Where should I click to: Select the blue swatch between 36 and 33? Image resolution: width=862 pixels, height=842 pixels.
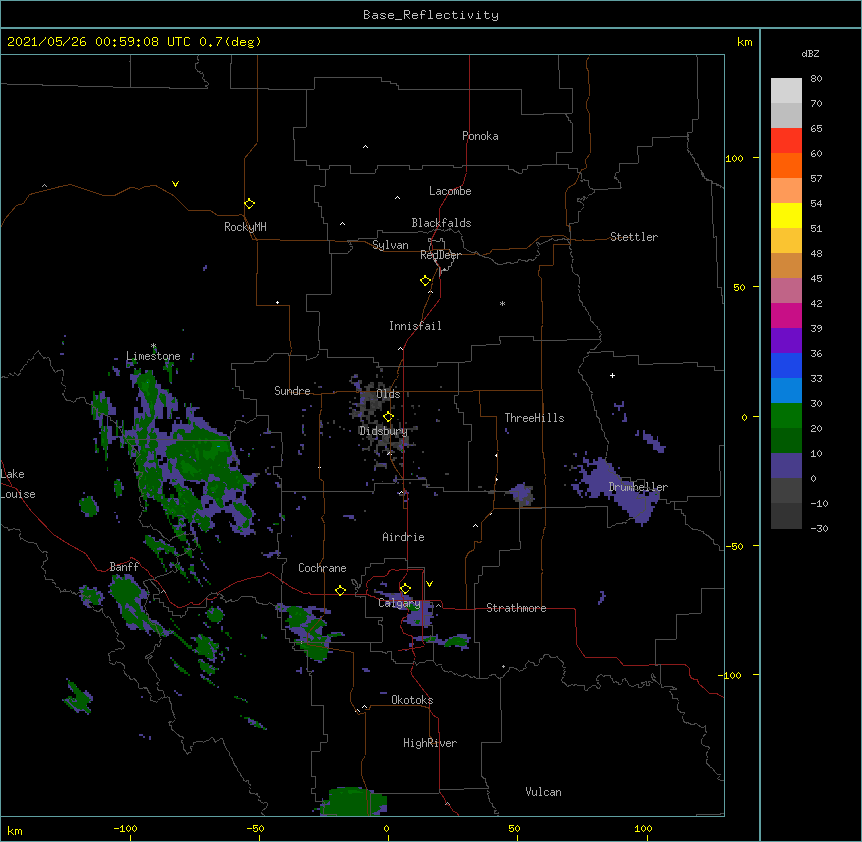pos(786,365)
